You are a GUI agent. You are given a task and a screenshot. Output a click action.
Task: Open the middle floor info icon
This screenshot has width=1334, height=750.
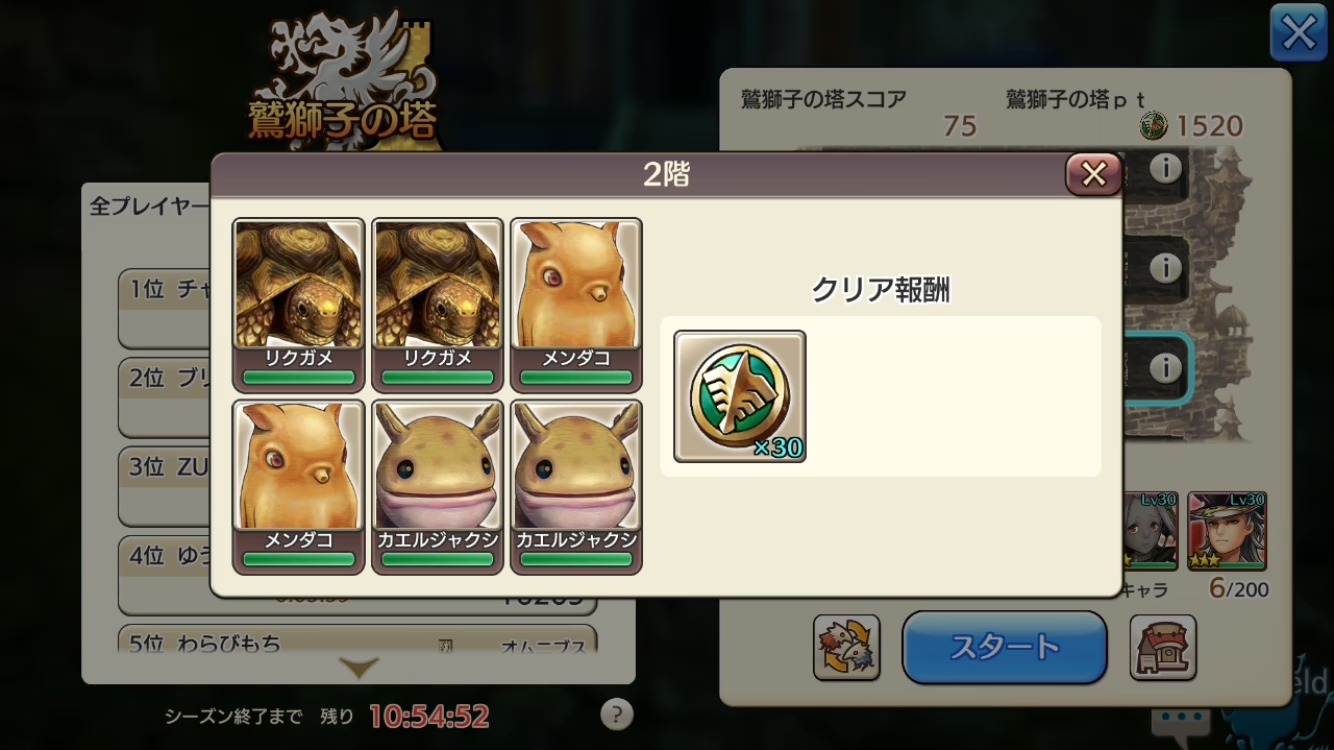(1165, 268)
